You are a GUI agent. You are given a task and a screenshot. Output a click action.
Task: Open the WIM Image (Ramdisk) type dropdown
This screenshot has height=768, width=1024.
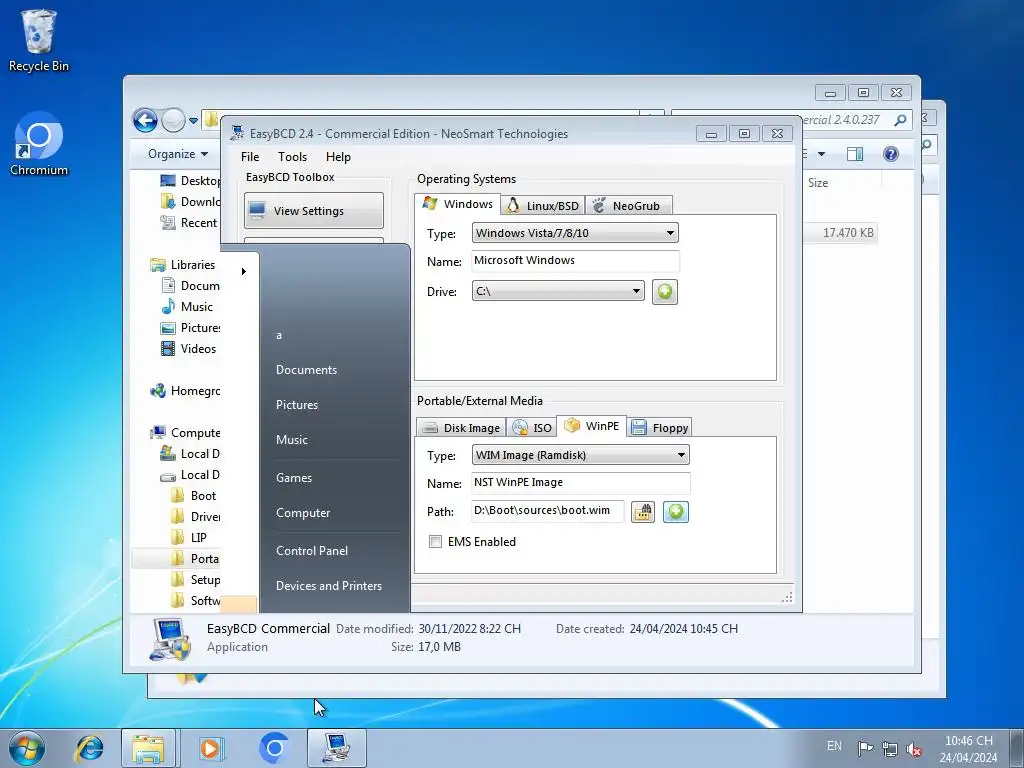(x=581, y=455)
